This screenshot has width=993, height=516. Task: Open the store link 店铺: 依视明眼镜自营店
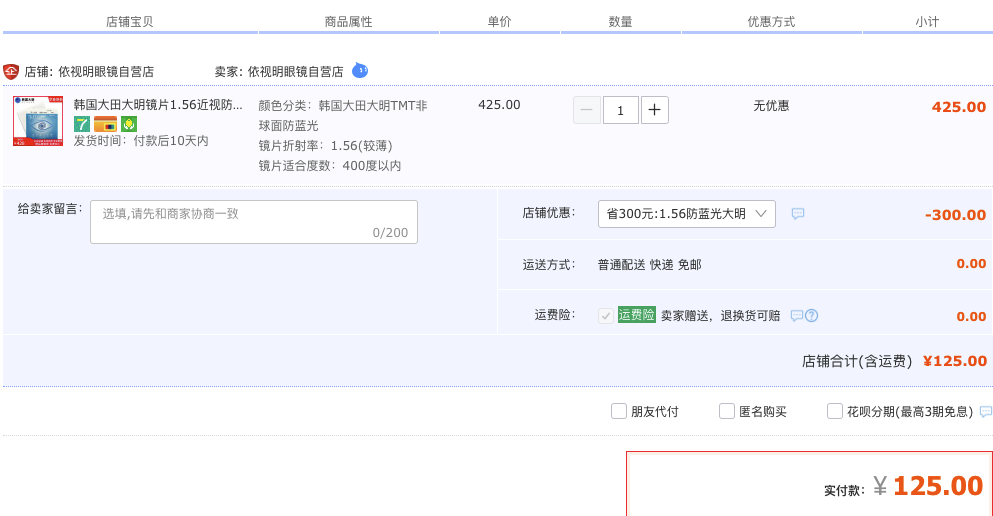click(89, 72)
